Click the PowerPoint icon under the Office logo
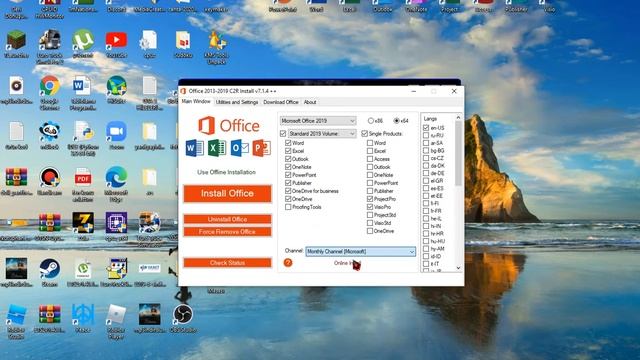 coord(262,148)
